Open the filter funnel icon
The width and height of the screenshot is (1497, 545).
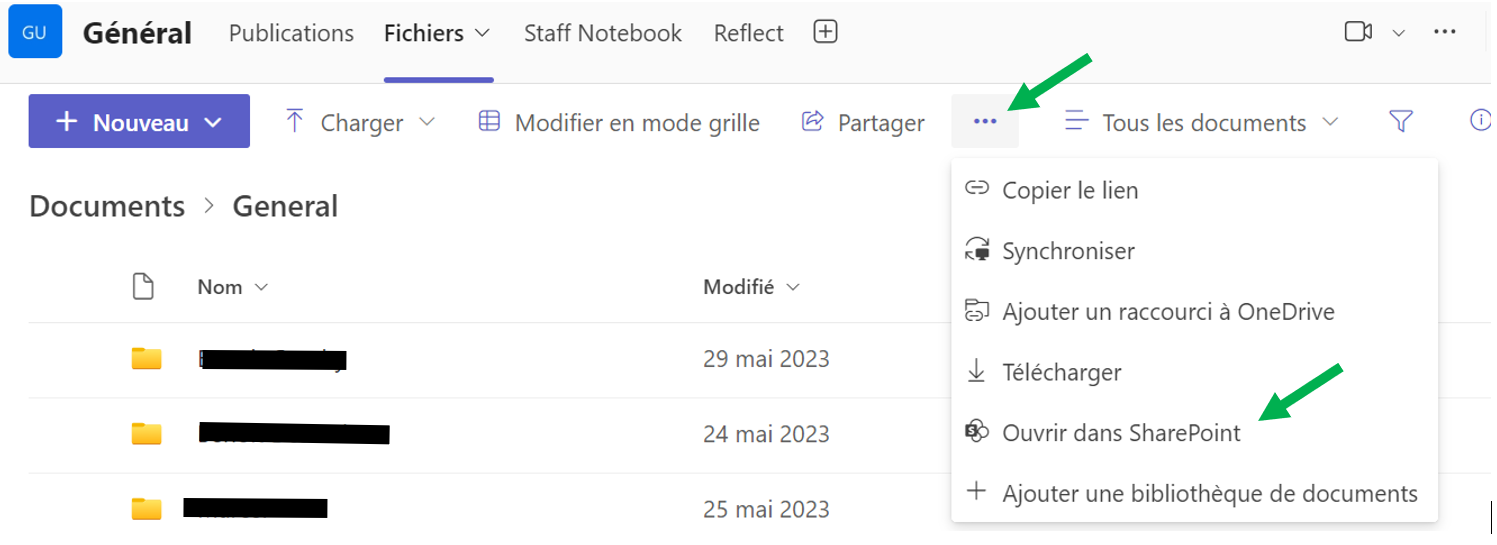[1401, 122]
